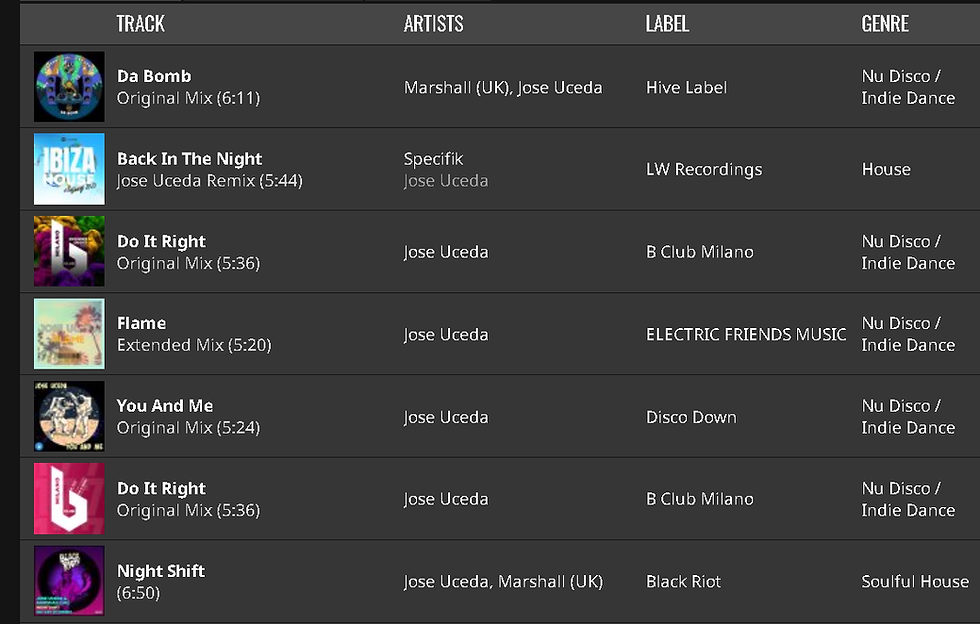
Task: Open the pink B Club Milano artwork
Action: [69, 499]
